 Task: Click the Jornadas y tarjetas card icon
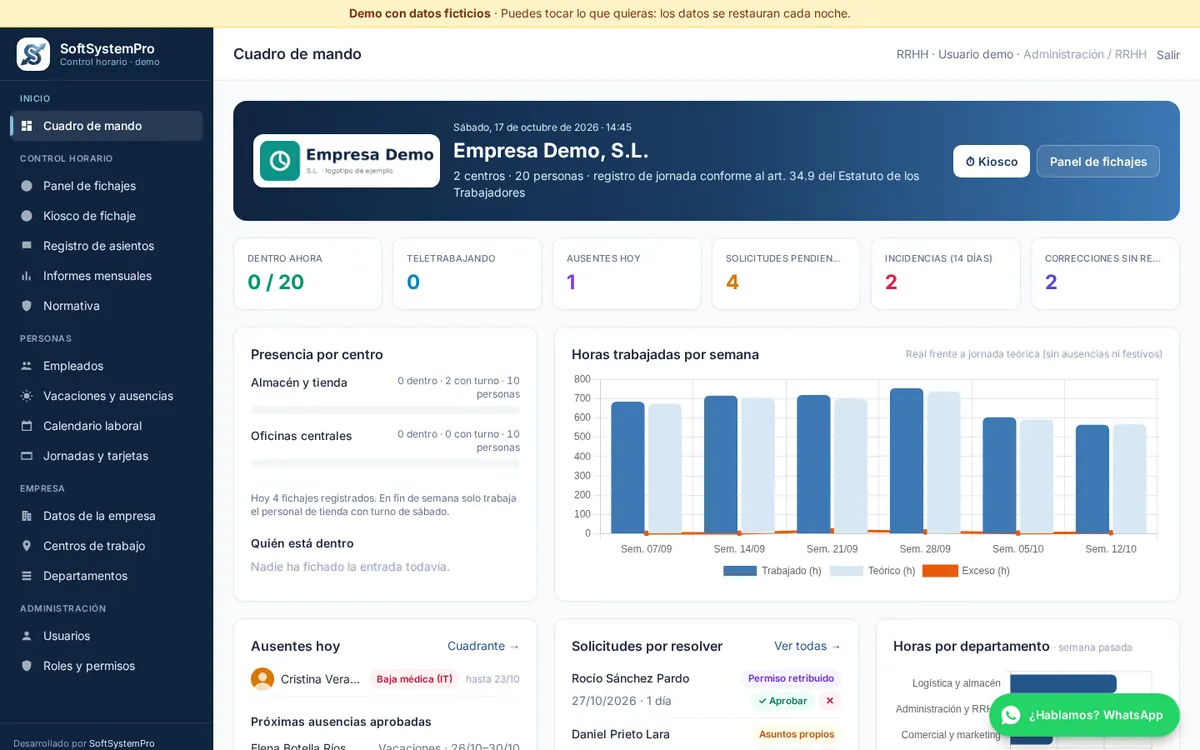27,456
